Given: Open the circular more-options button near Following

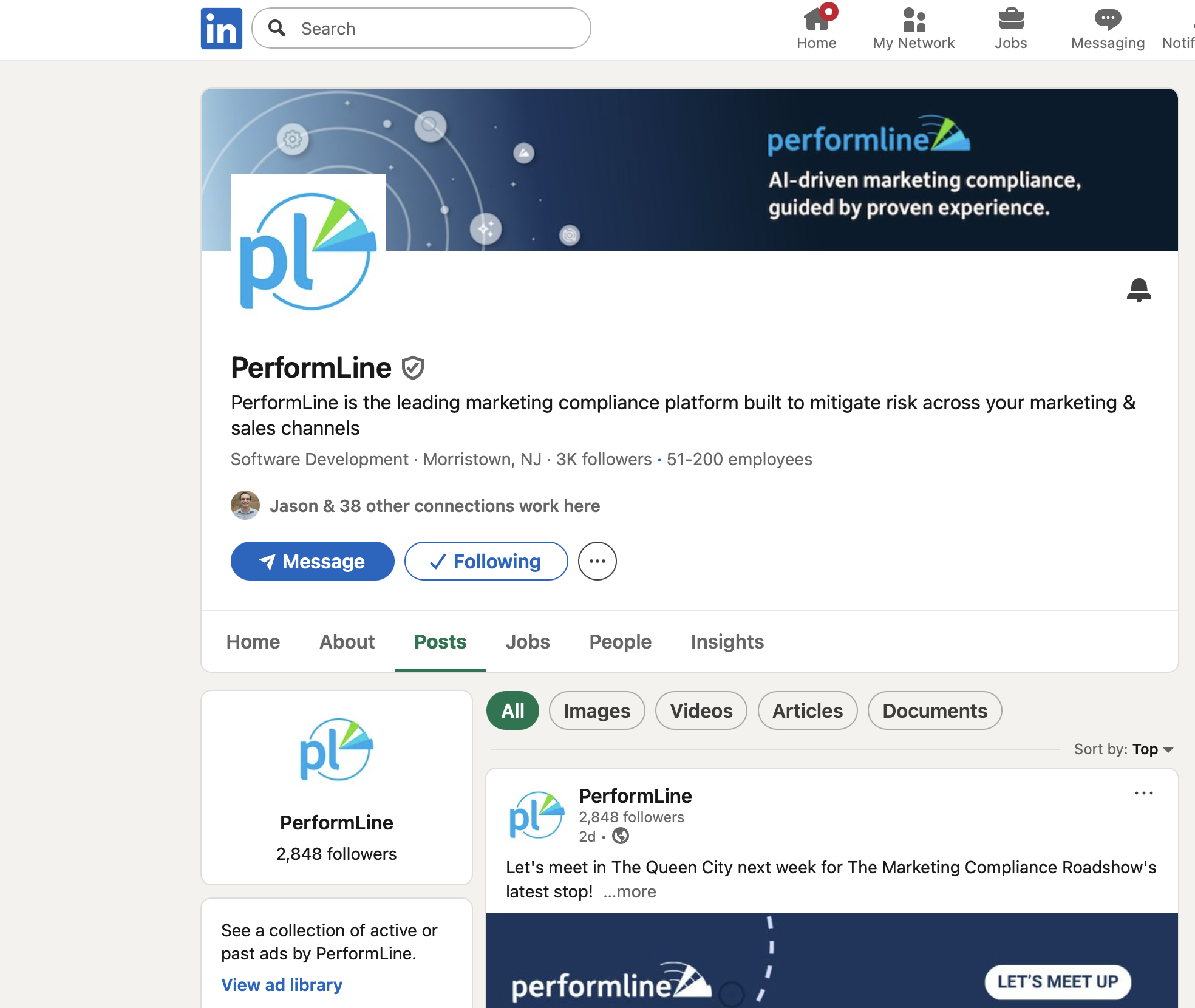Looking at the screenshot, I should (597, 561).
